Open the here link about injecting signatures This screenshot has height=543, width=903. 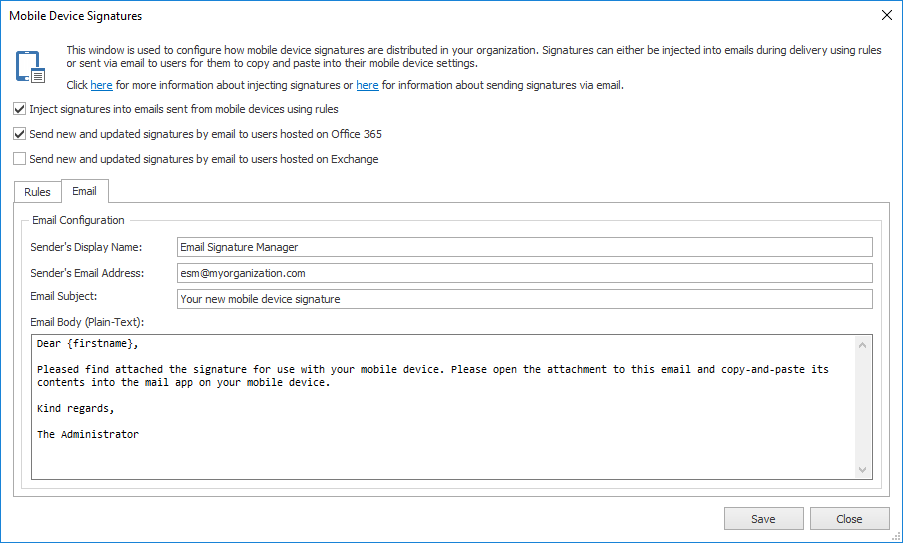point(101,85)
